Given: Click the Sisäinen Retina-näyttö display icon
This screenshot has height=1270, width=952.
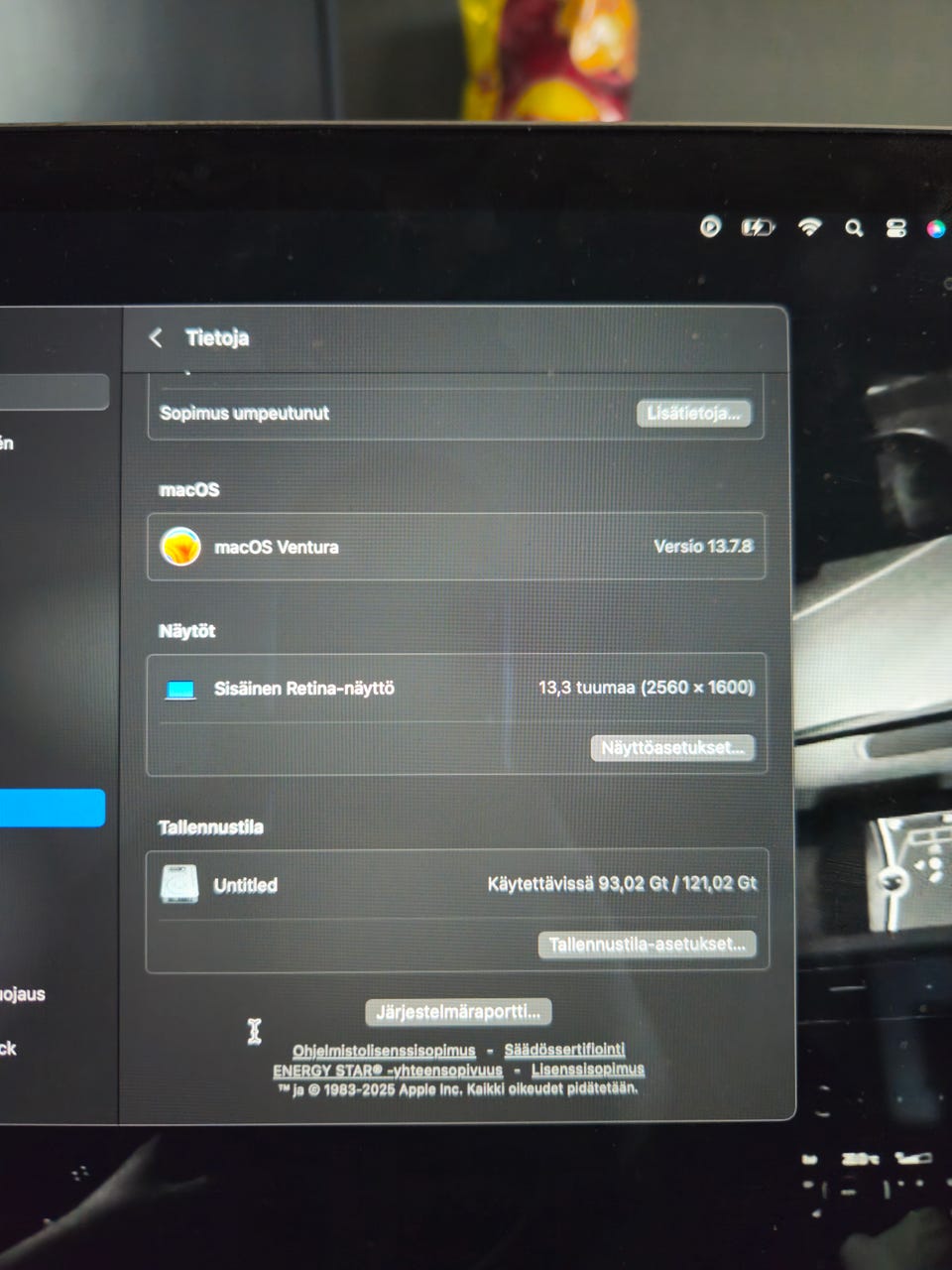Looking at the screenshot, I should [180, 690].
